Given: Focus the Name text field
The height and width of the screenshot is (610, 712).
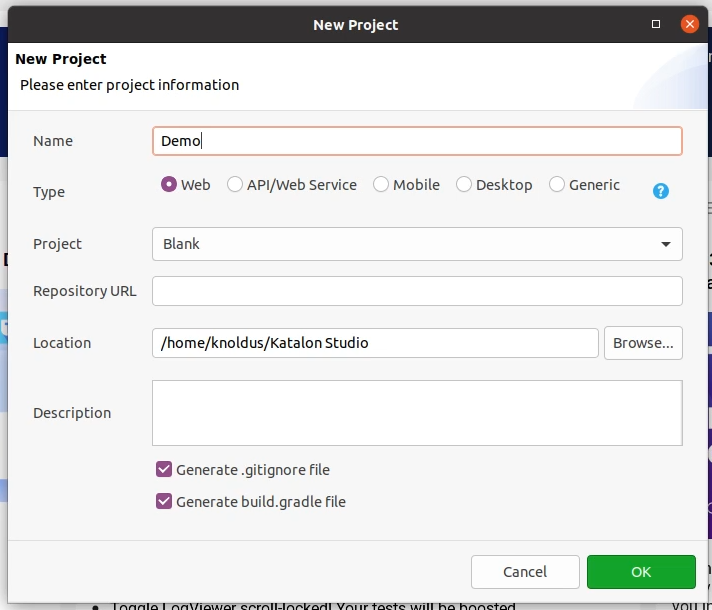Looking at the screenshot, I should click(x=416, y=141).
